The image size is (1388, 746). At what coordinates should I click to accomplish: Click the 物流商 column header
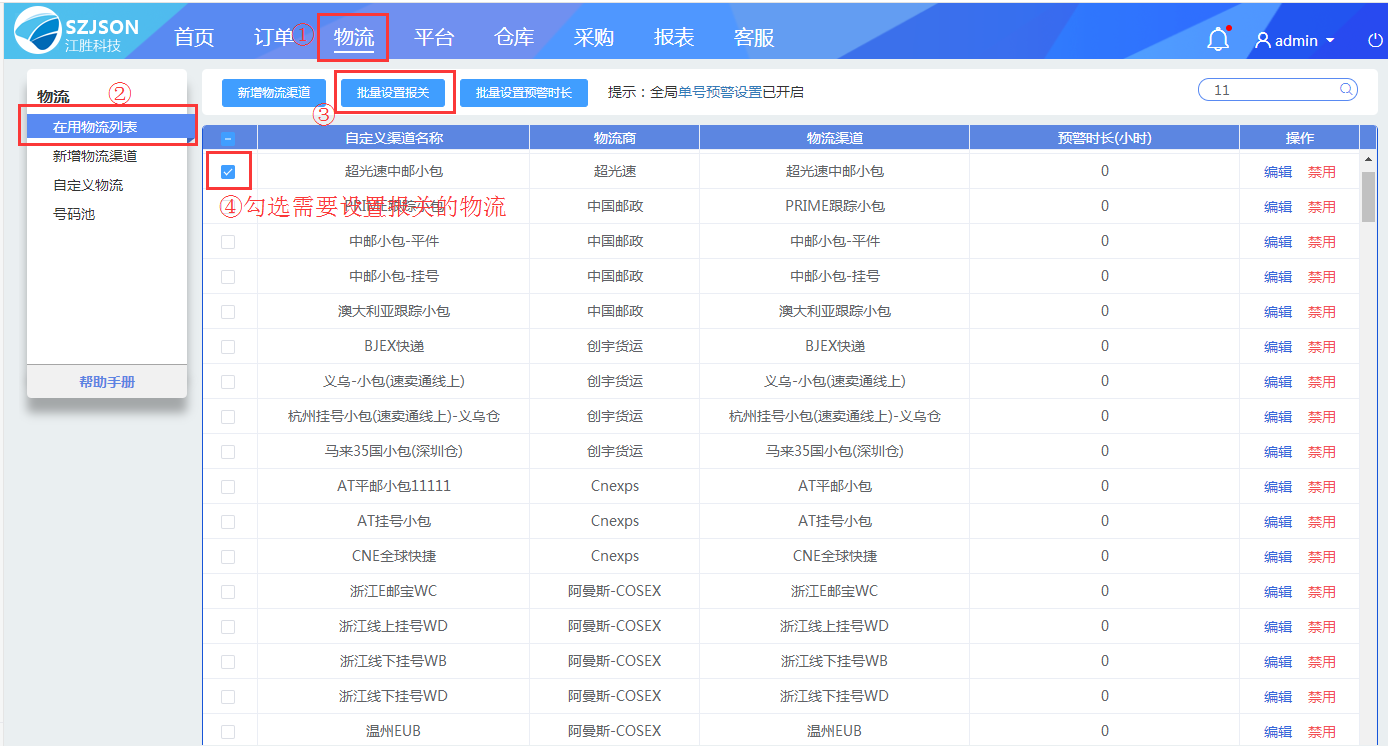point(615,138)
